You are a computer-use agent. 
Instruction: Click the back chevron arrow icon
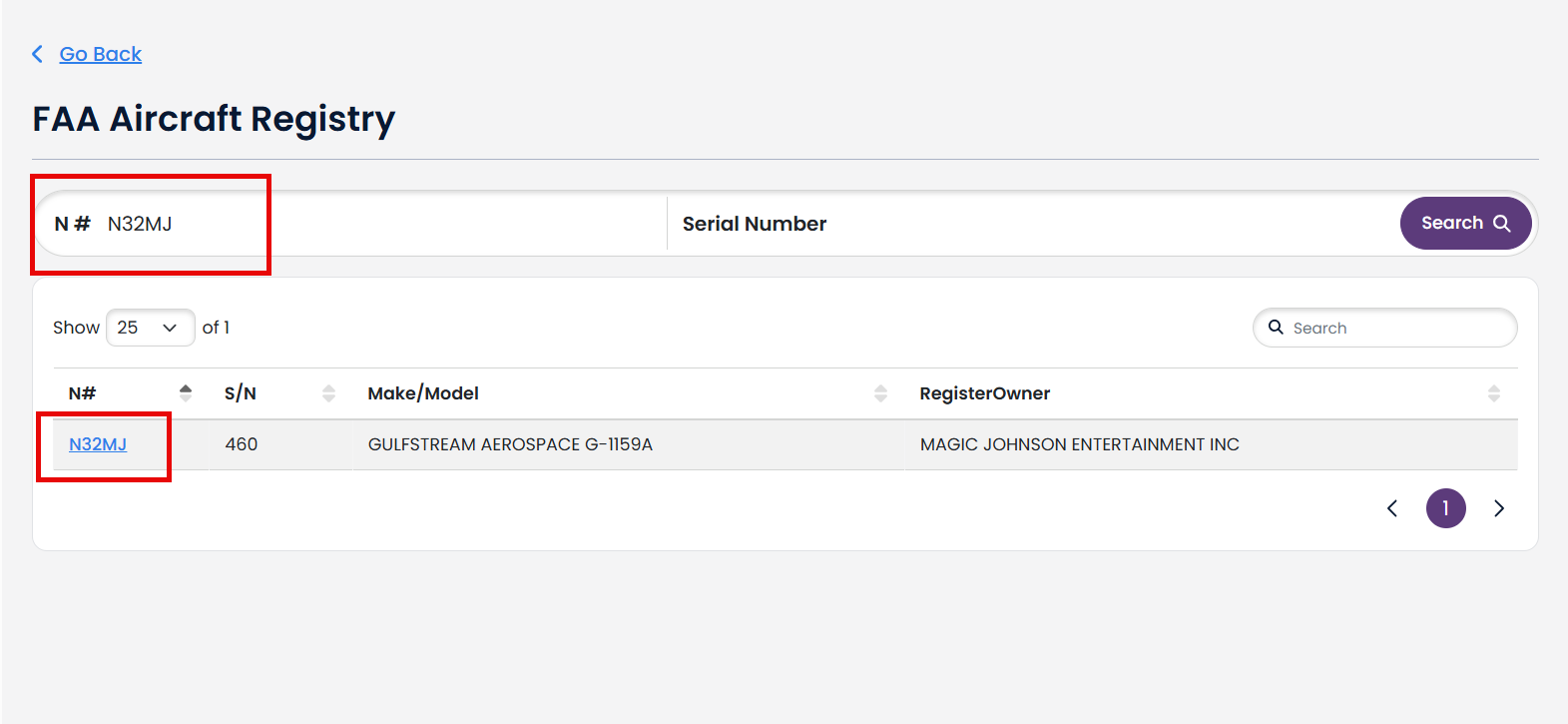point(38,54)
